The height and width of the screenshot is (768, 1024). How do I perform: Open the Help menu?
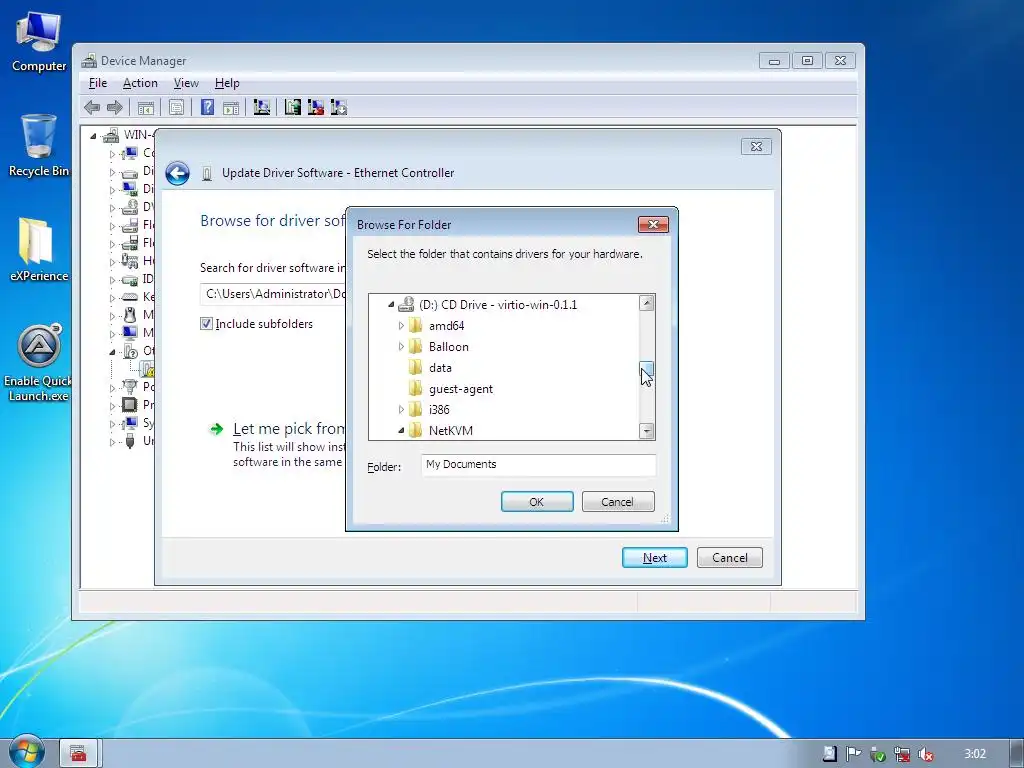227,83
